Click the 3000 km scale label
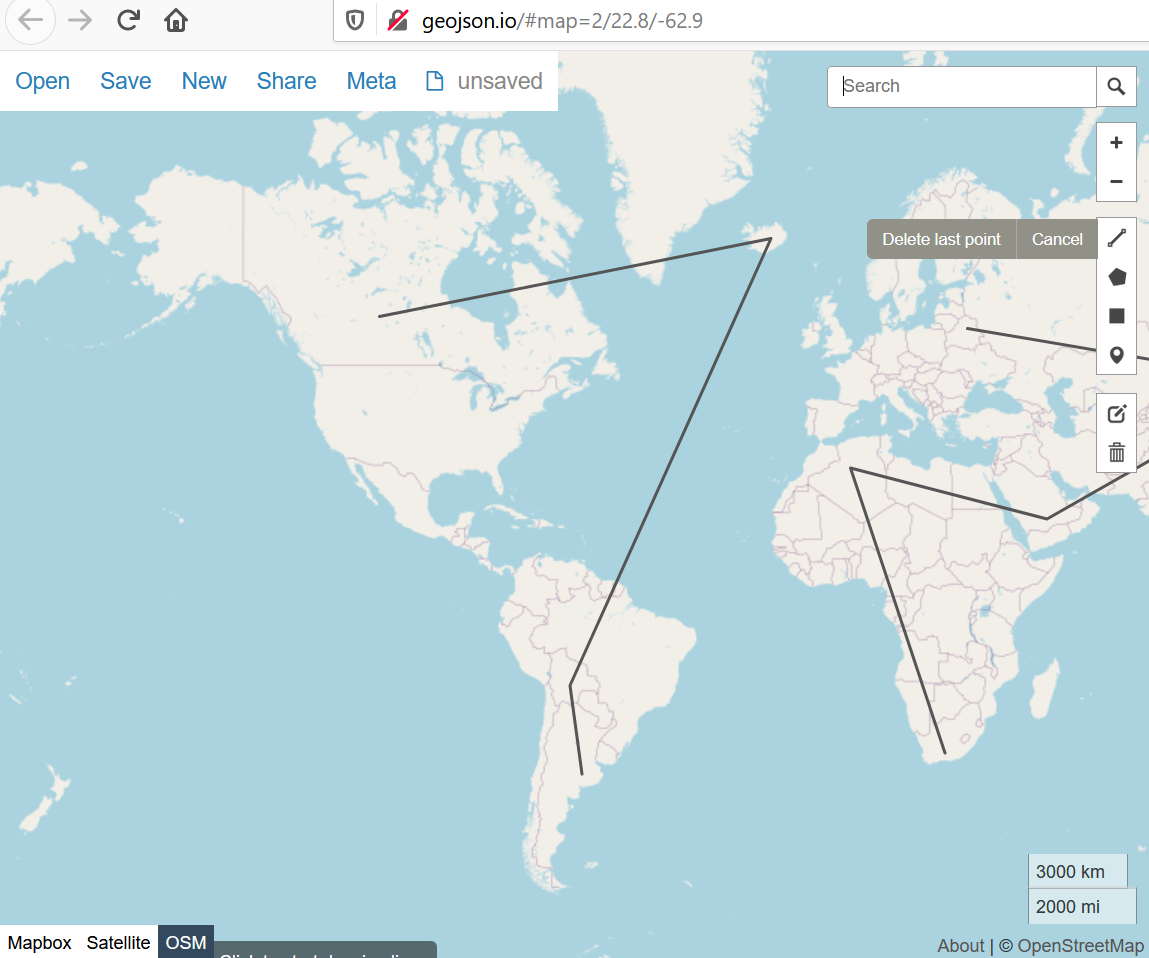Viewport: 1149px width, 958px height. pos(1077,872)
